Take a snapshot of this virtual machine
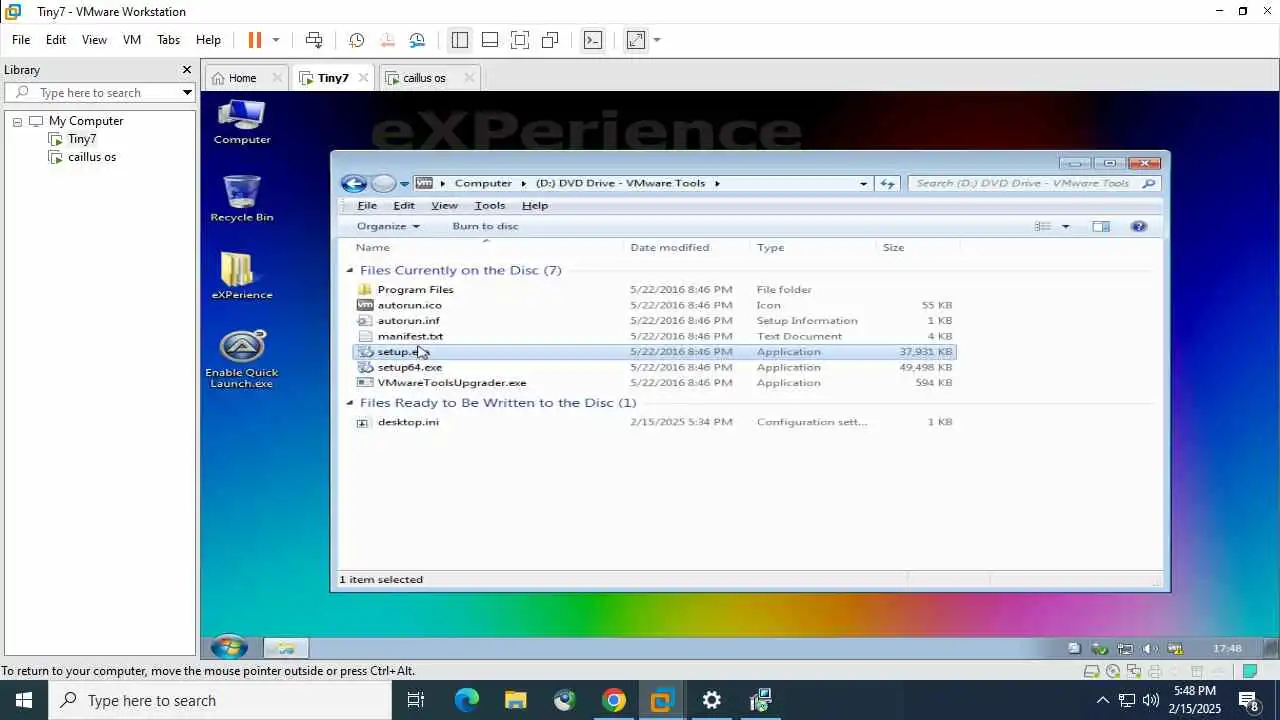This screenshot has width=1280, height=720. (x=356, y=40)
